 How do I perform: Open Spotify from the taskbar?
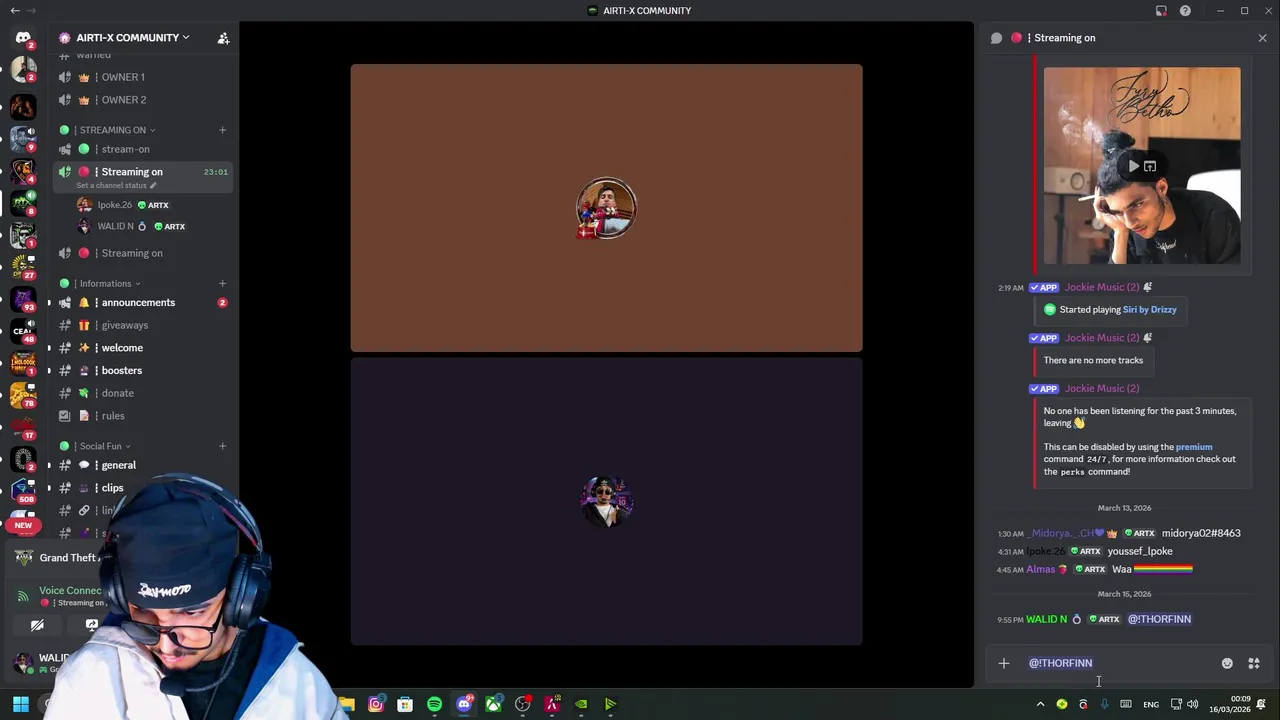point(434,704)
